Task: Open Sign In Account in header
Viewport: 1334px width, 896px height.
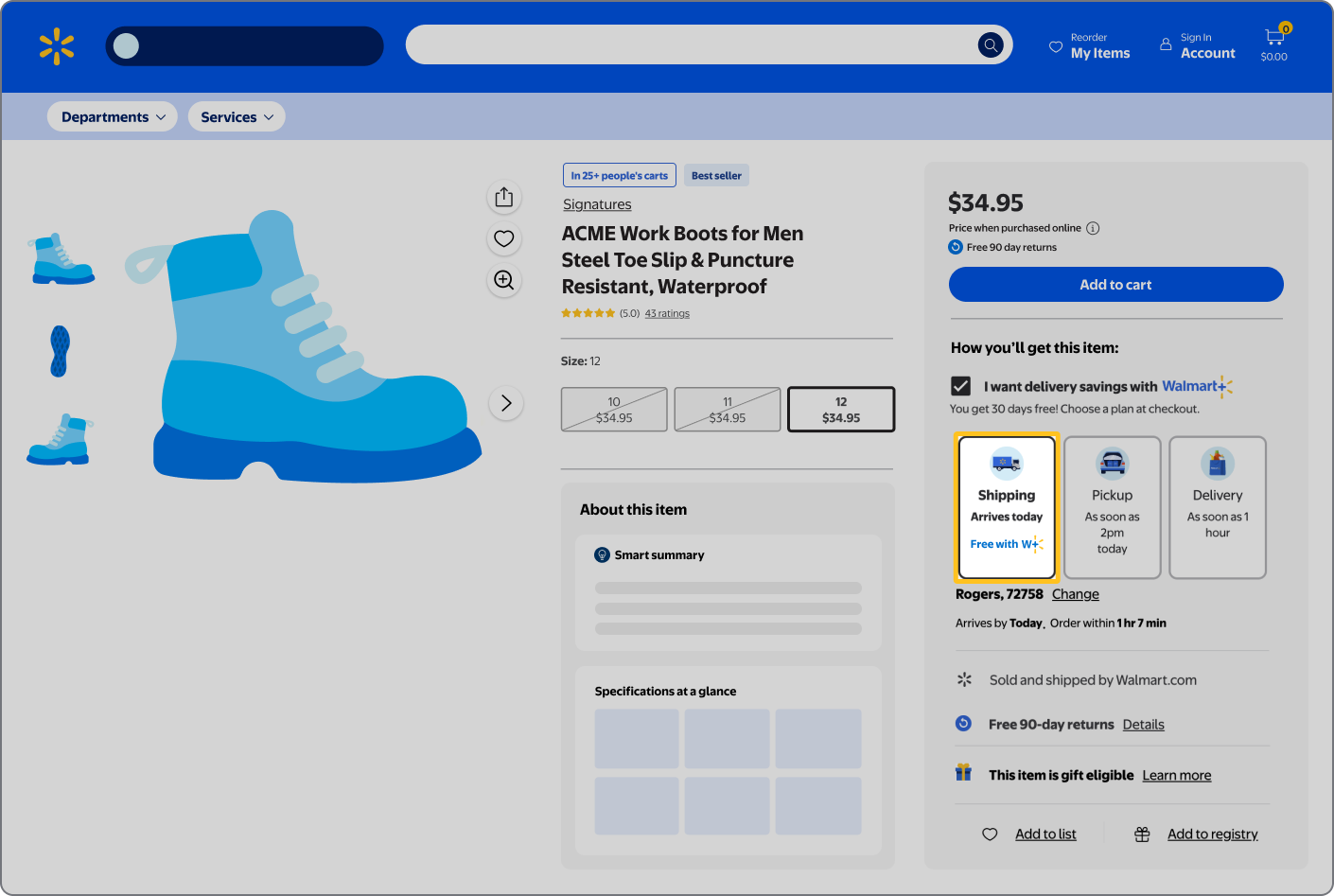Action: point(1198,46)
